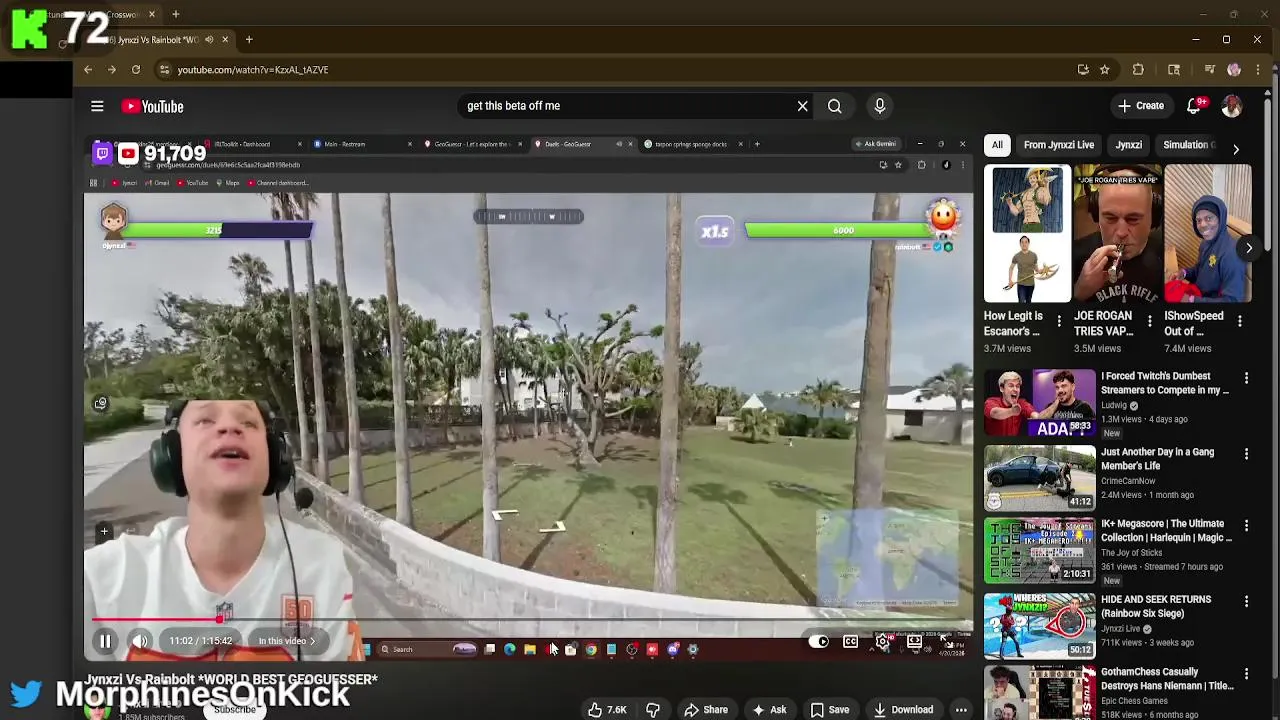Open YouTube notifications bell

[x=1194, y=106]
